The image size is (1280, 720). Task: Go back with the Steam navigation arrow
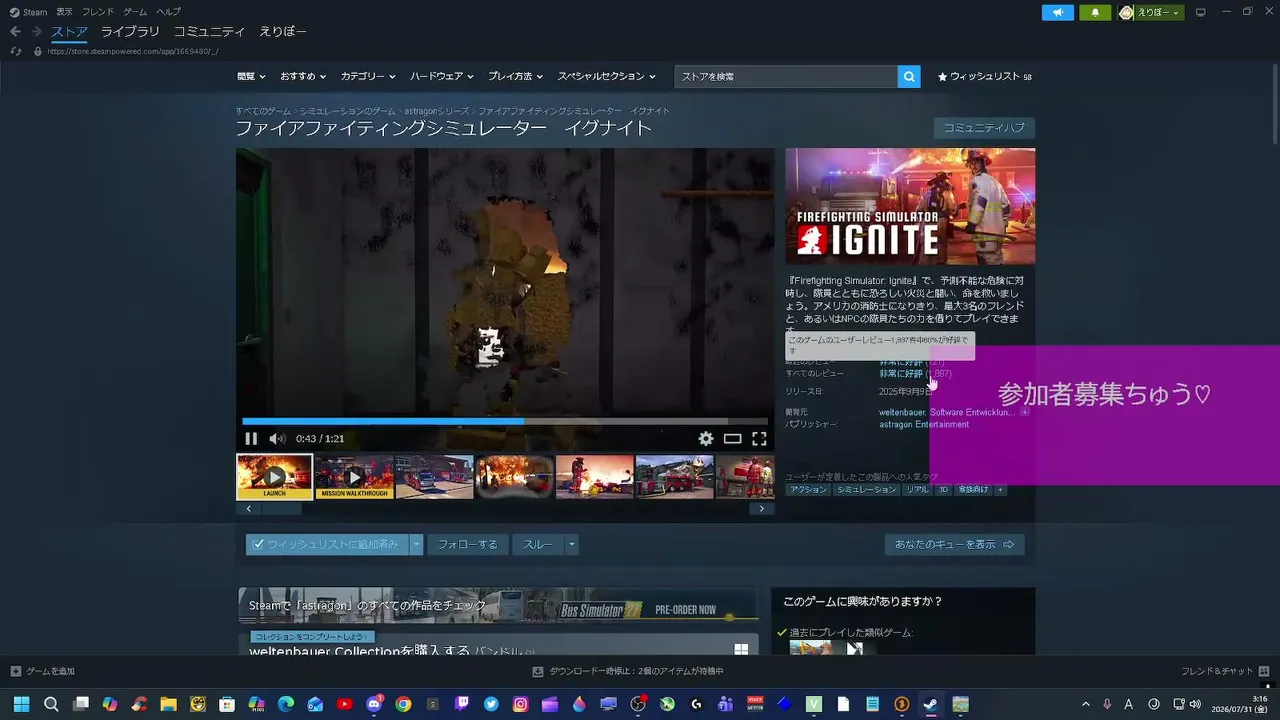tap(15, 32)
